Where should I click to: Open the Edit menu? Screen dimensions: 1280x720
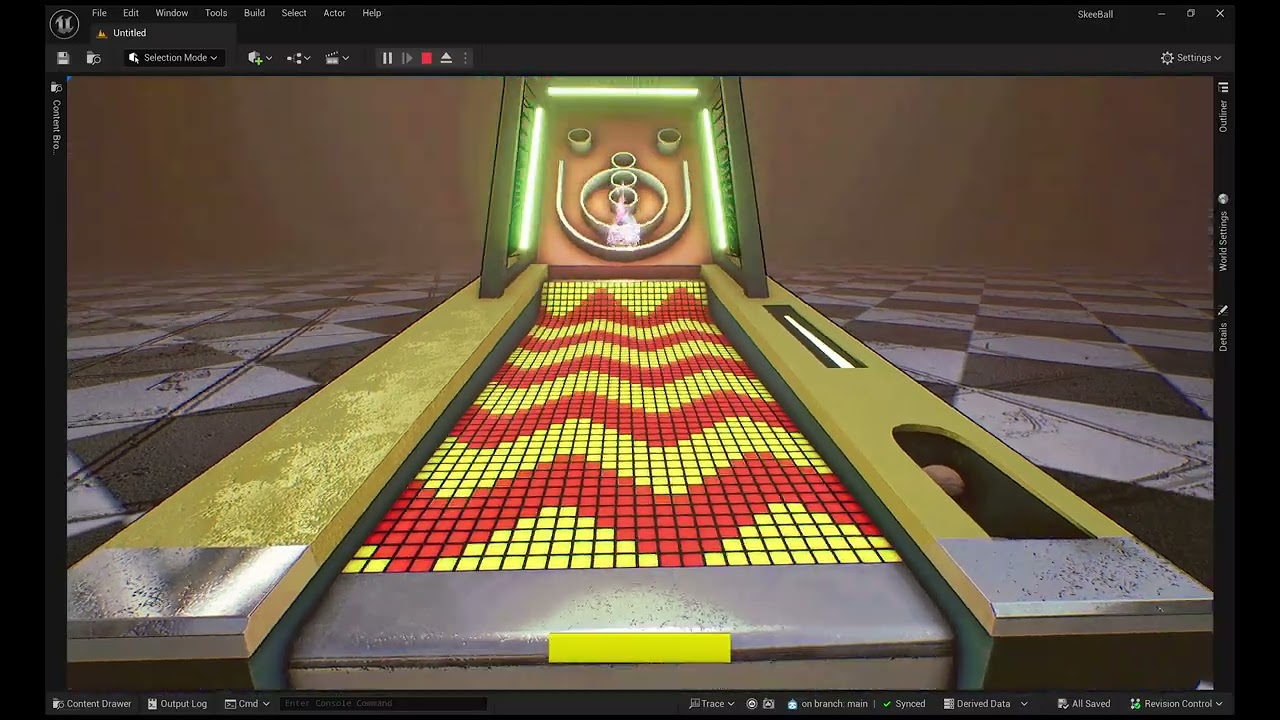[x=131, y=13]
